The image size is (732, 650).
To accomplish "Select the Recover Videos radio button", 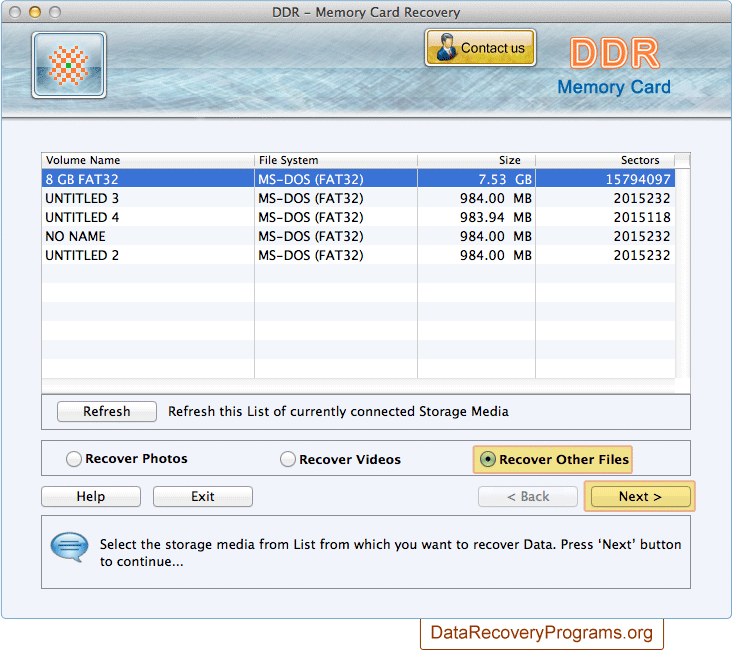I will 288,459.
